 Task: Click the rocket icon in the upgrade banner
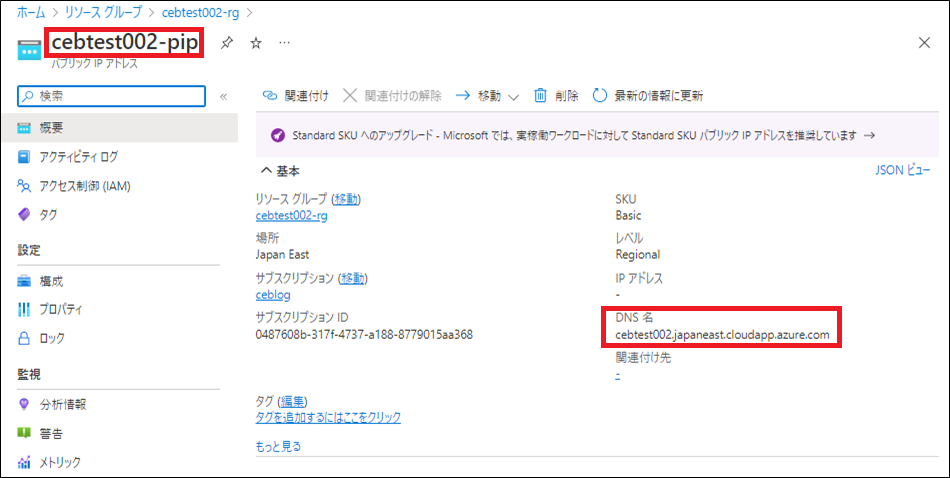(x=277, y=134)
